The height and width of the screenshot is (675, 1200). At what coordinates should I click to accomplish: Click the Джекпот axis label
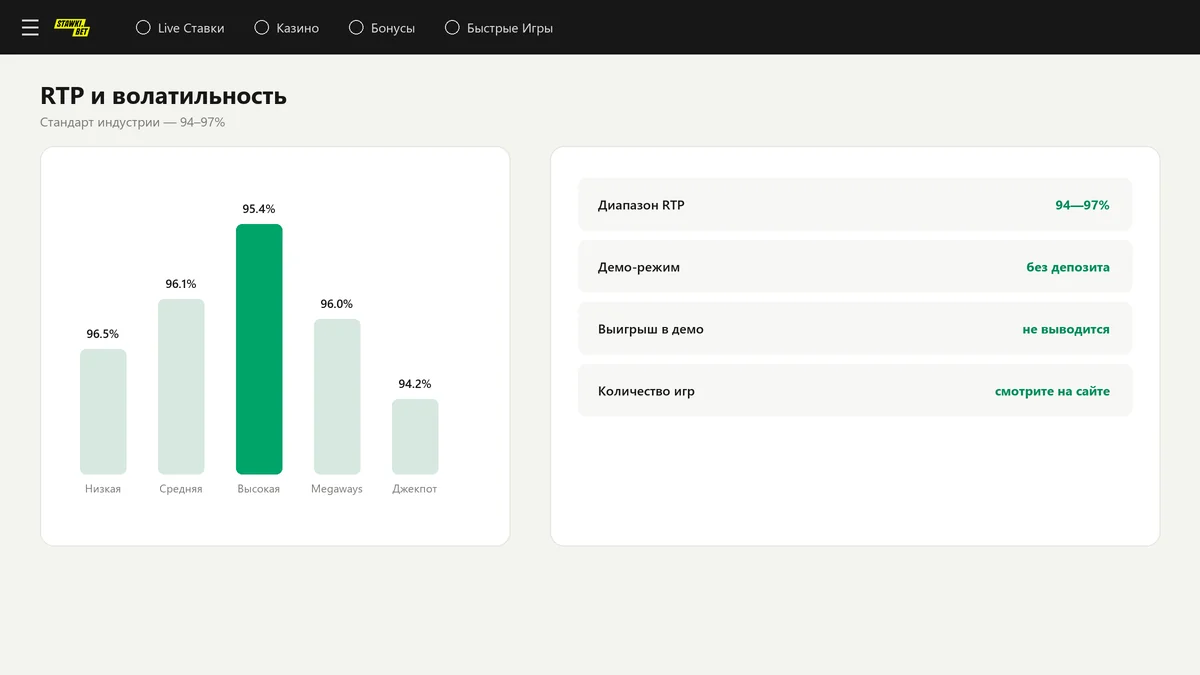(x=415, y=489)
